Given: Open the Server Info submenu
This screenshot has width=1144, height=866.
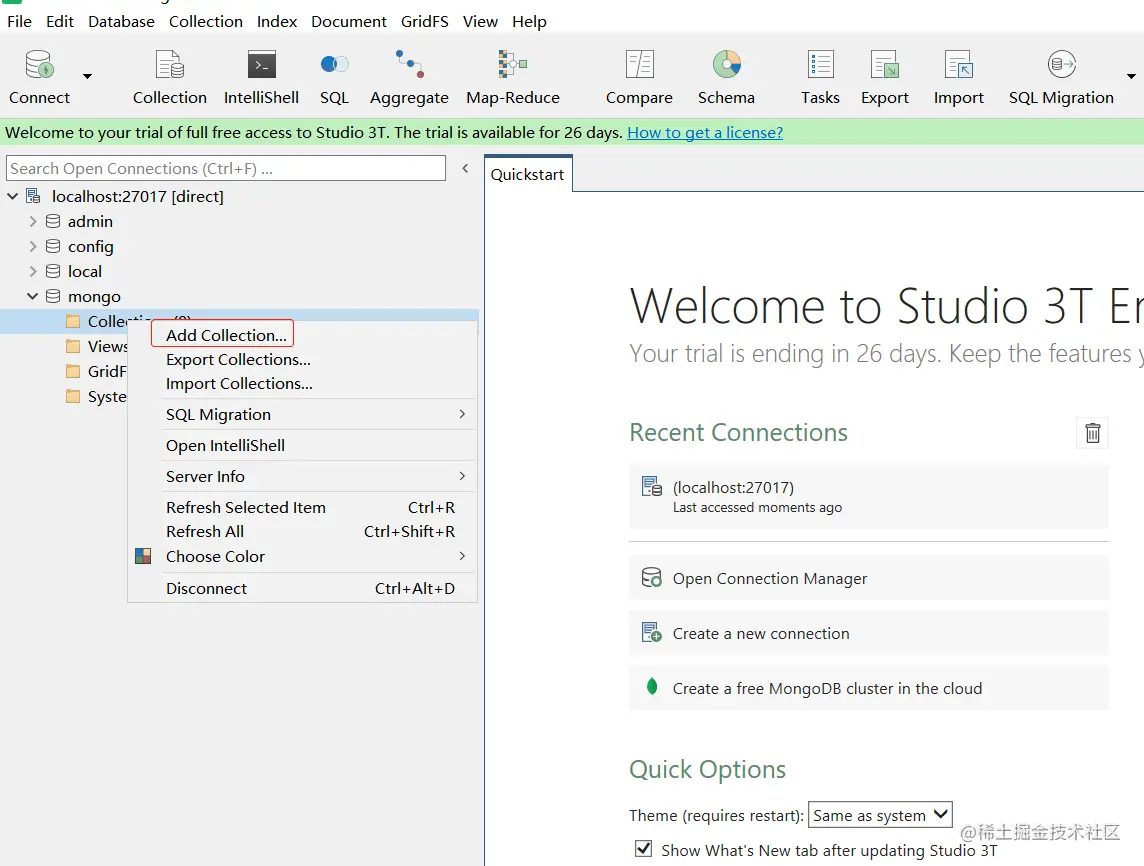Looking at the screenshot, I should pyautogui.click(x=303, y=476).
